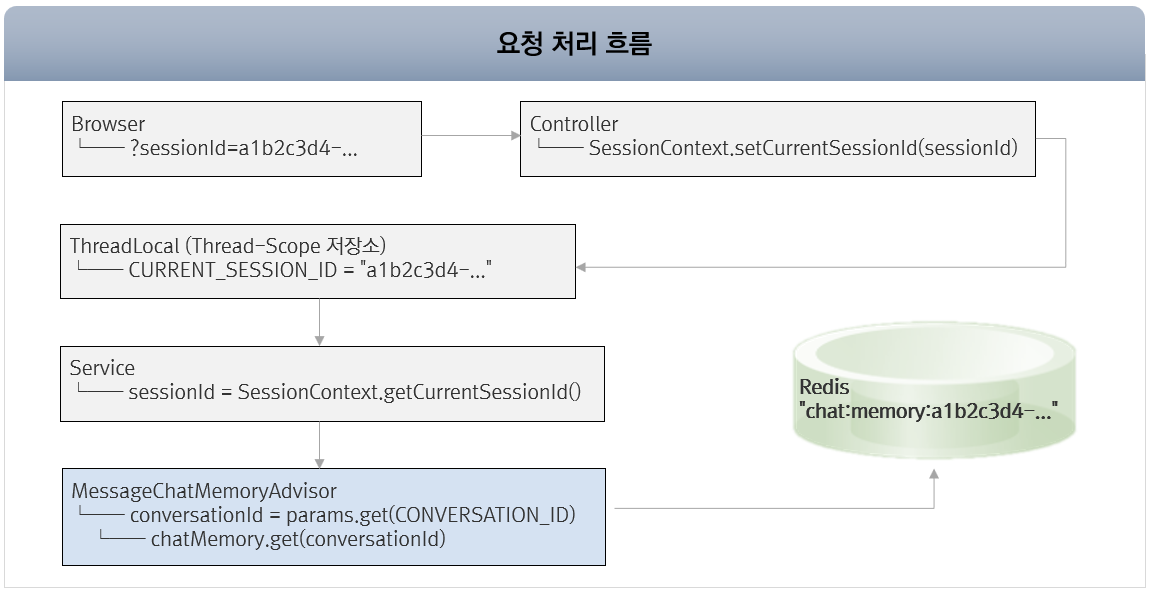Click the "MessageChatMemoryAdvisor" heading in the blue box
Image resolution: width=1152 pixels, height=597 pixels.
[204, 491]
